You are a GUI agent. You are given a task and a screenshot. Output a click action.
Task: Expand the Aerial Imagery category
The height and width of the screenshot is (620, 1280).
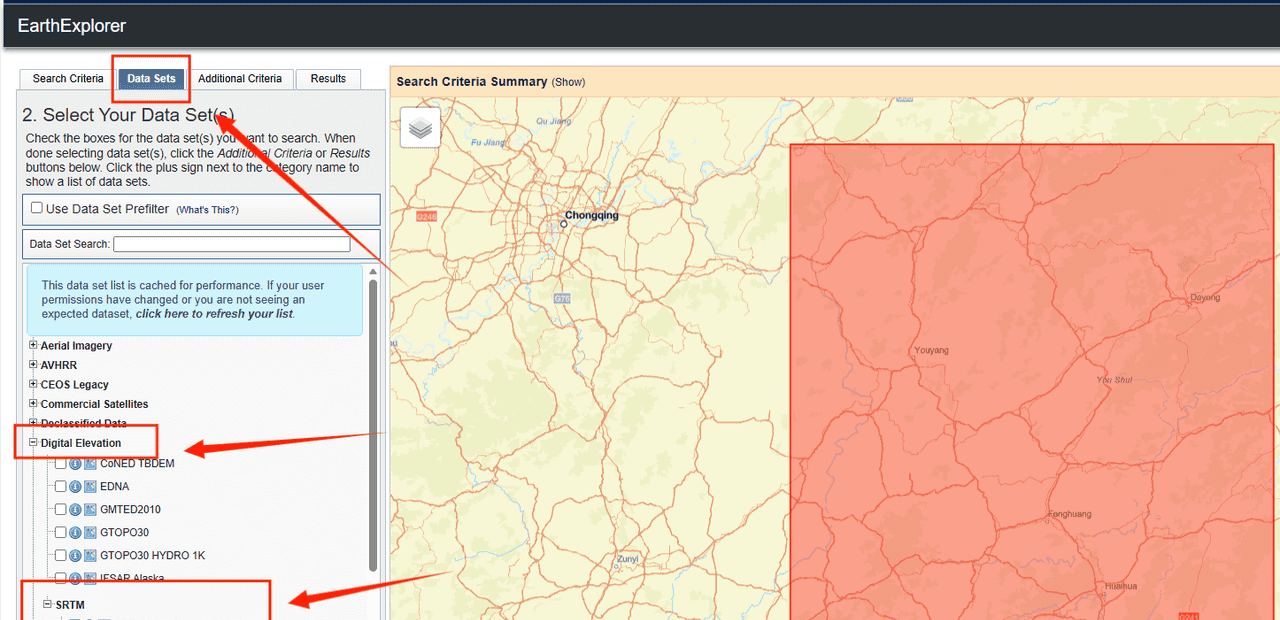(33, 345)
